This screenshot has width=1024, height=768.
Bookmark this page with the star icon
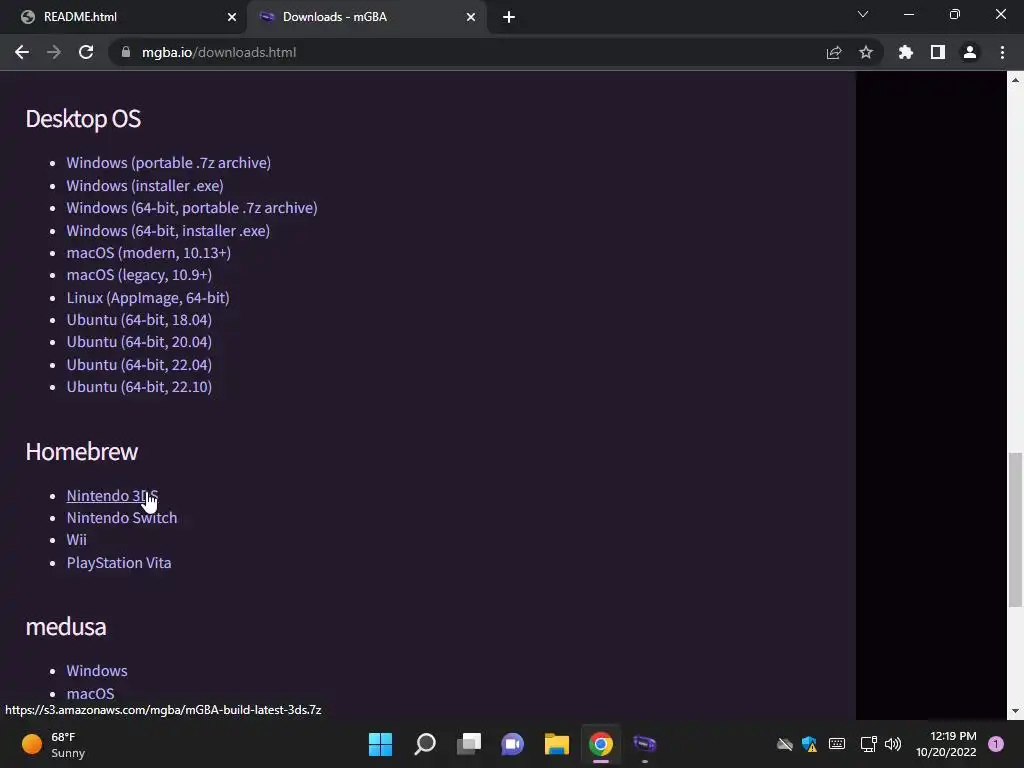point(866,52)
